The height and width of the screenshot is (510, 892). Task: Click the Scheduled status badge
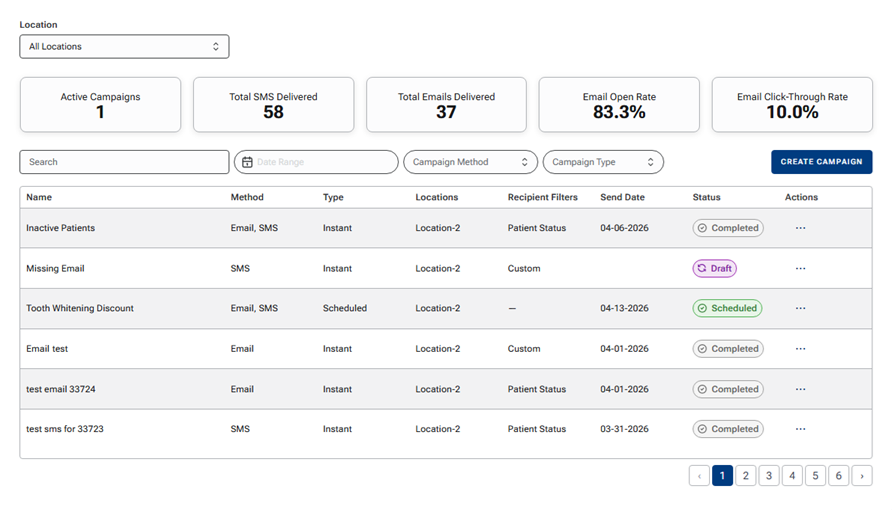point(727,308)
